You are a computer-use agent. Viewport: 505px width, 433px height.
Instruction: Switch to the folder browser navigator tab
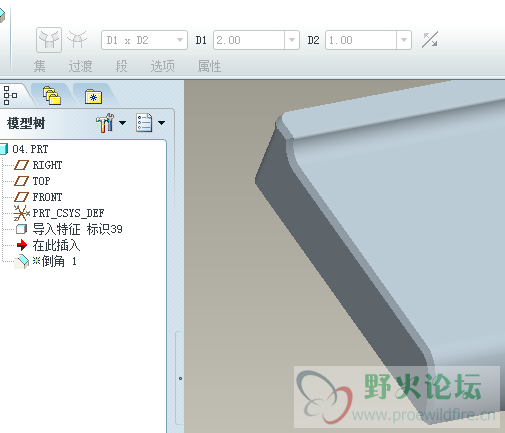tap(52, 95)
